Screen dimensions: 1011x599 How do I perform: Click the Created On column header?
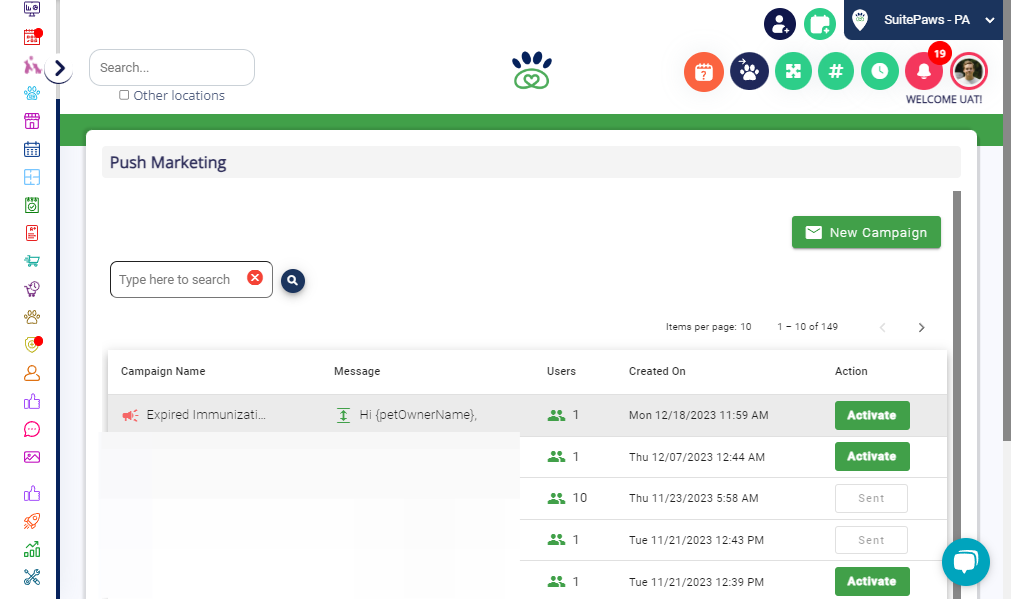[657, 371]
